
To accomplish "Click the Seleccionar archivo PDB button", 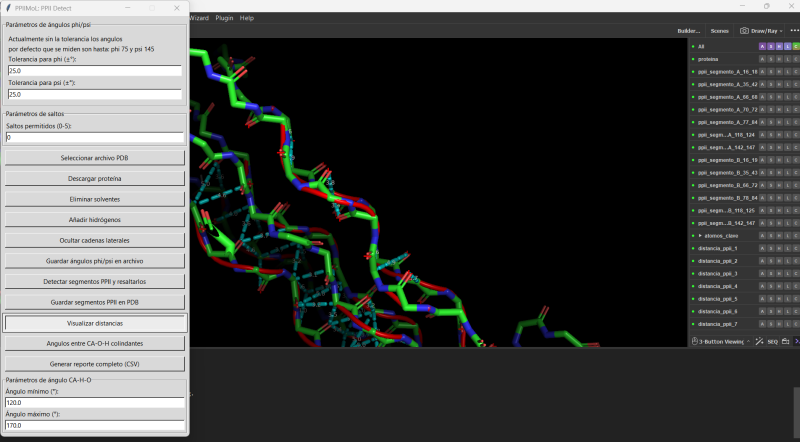I will [x=94, y=158].
